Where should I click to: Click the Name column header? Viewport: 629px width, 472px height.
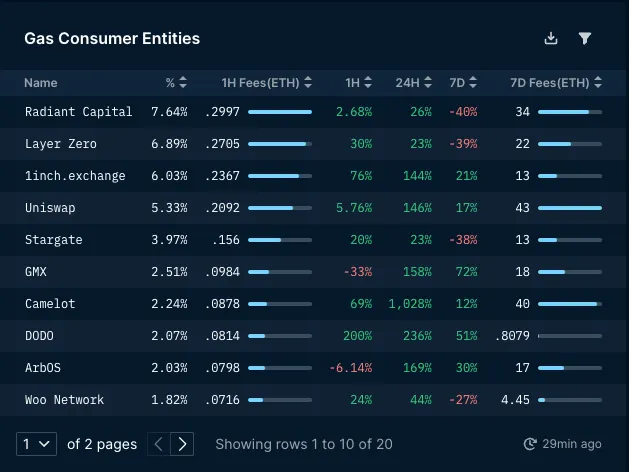coord(41,83)
